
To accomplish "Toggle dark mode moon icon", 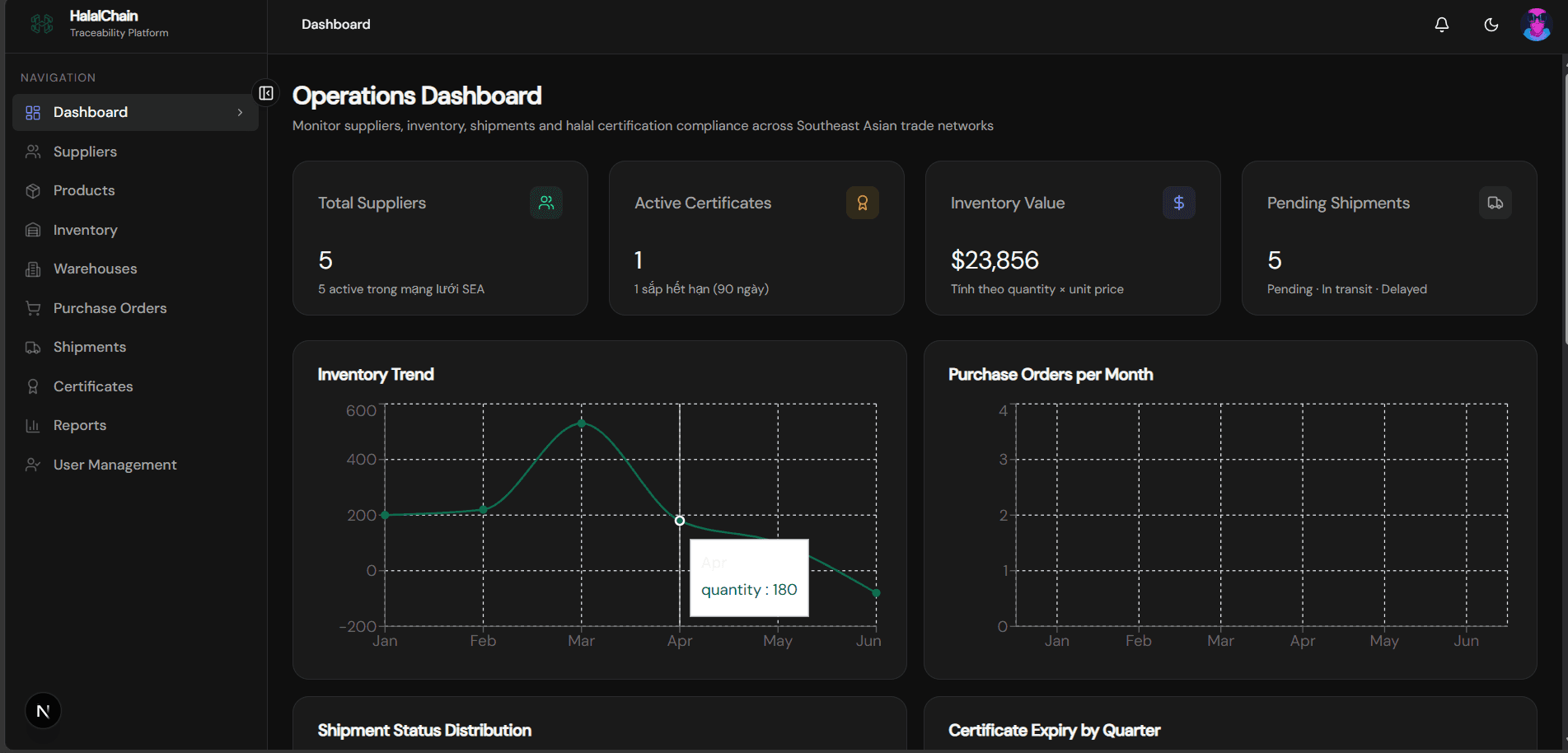I will pos(1491,25).
